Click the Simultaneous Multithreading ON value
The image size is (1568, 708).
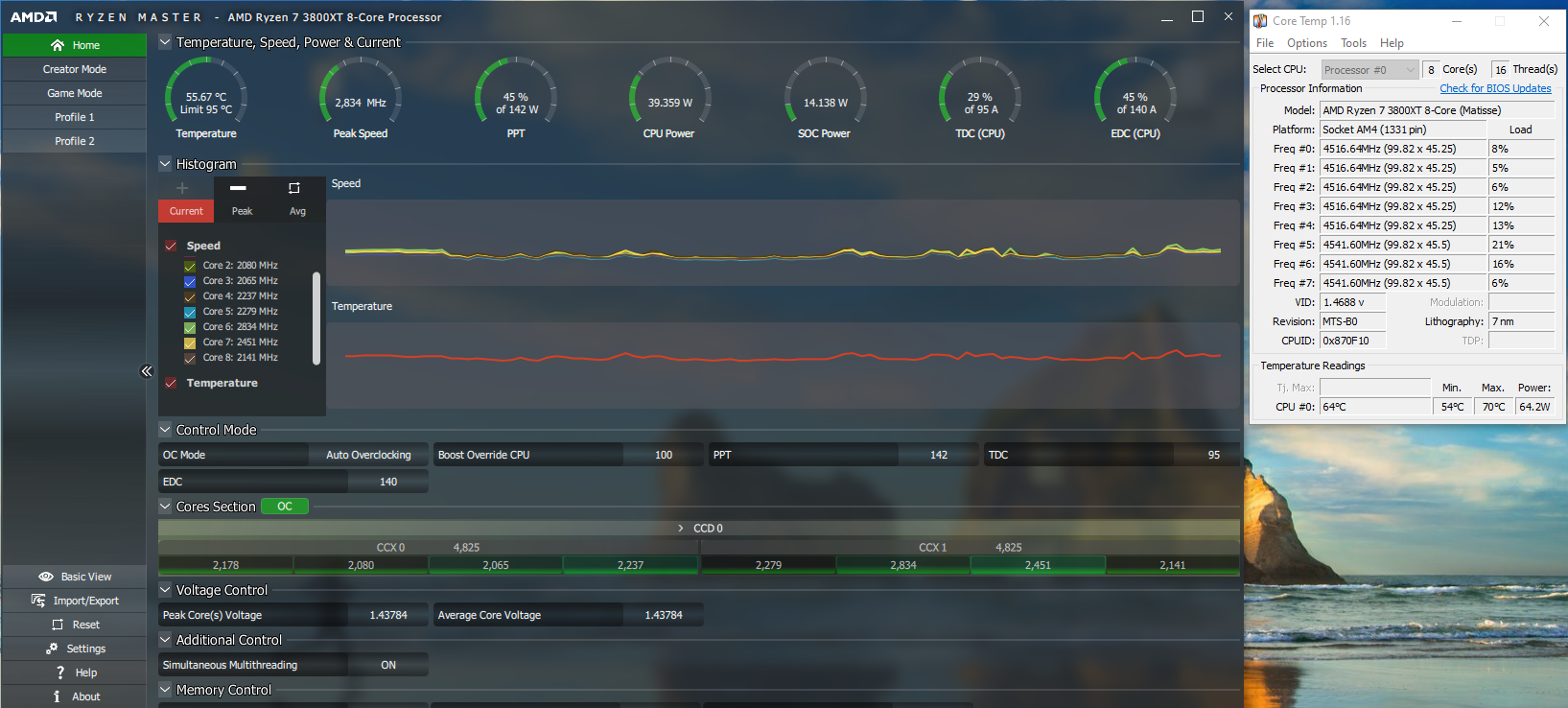click(388, 665)
